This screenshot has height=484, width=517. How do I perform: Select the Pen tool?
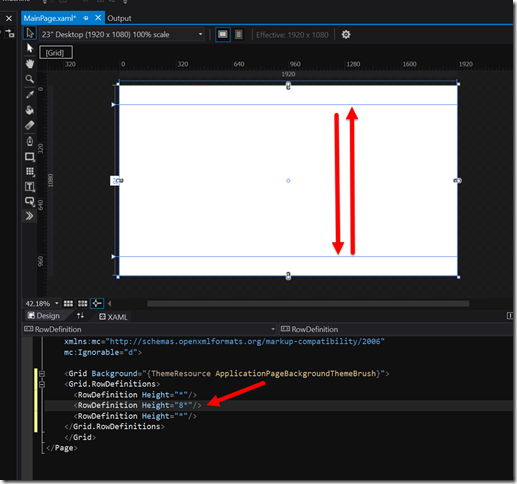tap(30, 141)
